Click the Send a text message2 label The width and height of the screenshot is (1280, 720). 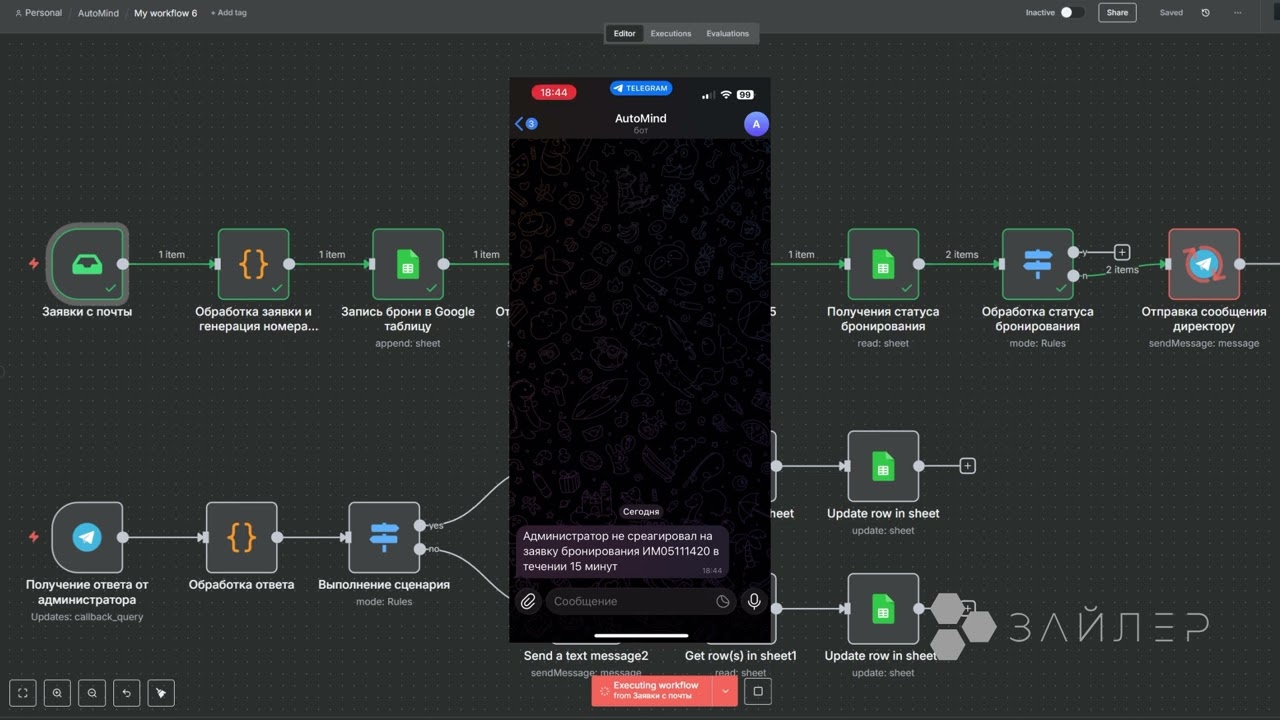[x=586, y=656]
